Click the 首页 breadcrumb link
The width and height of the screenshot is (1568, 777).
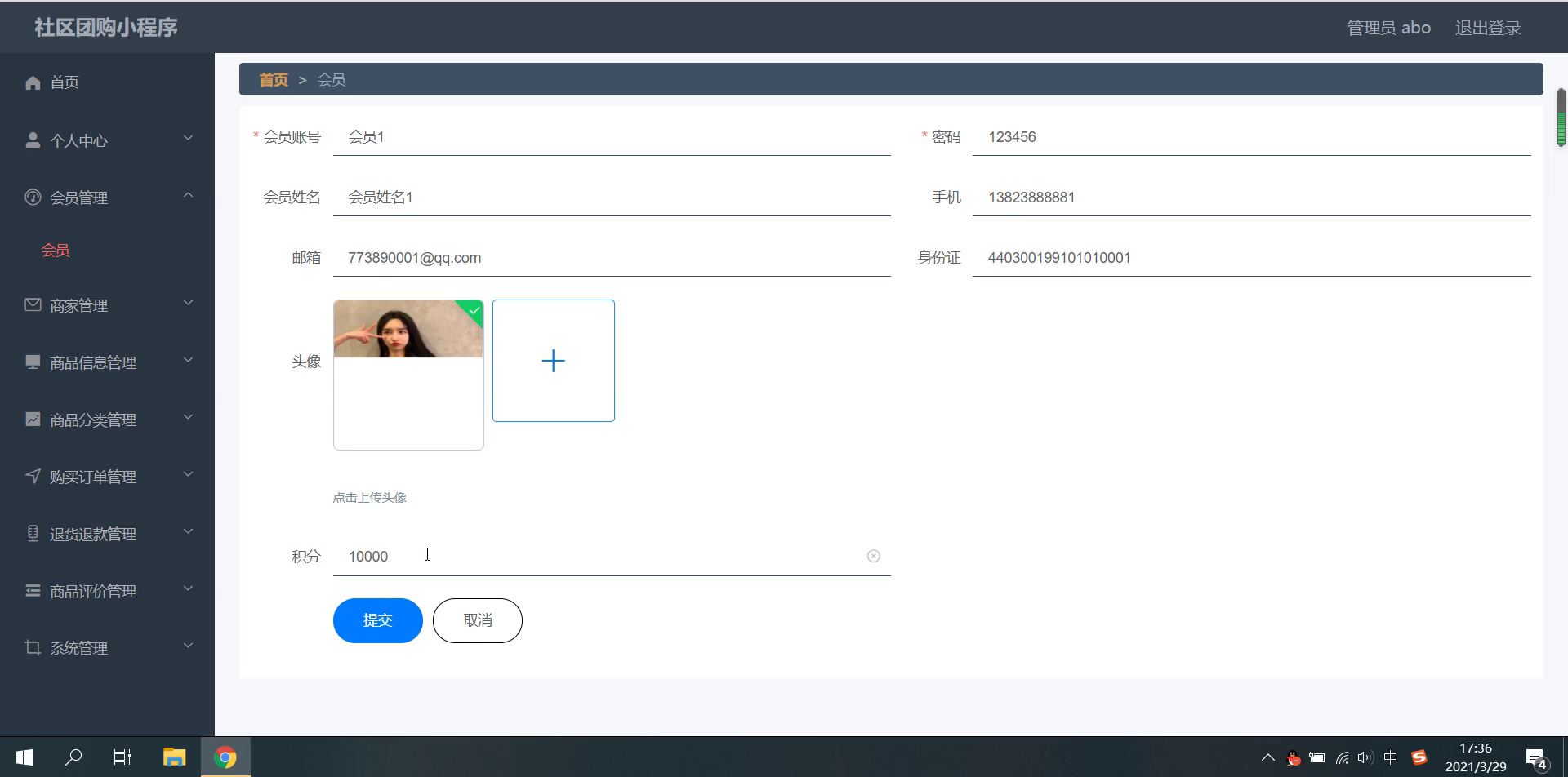274,80
